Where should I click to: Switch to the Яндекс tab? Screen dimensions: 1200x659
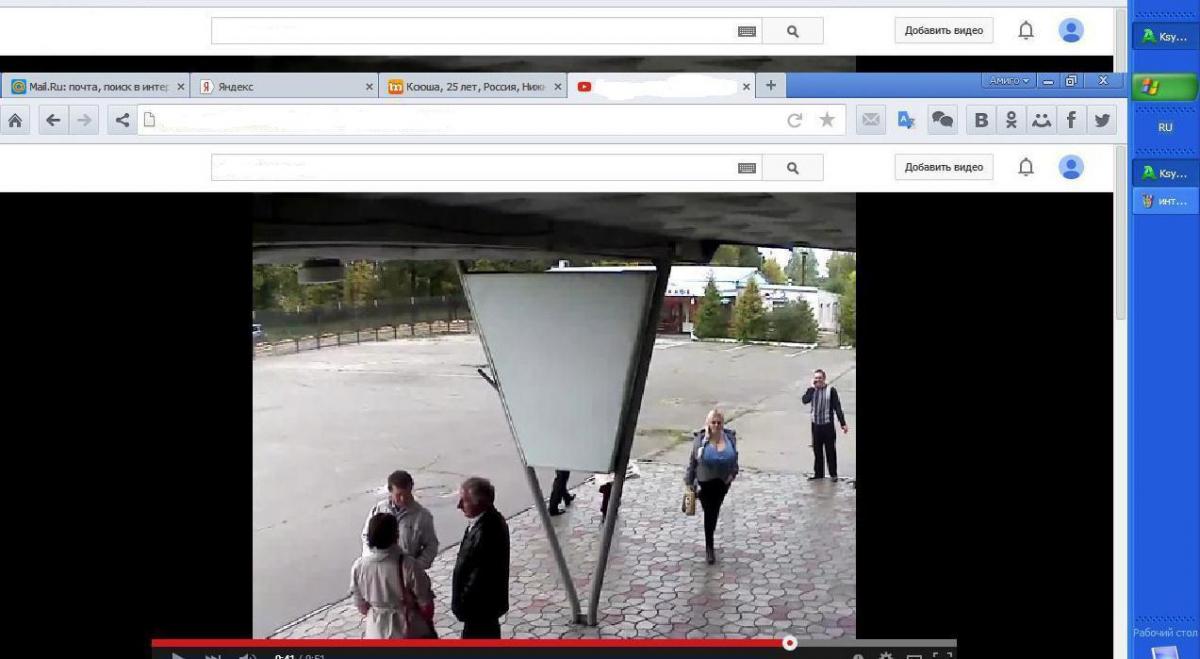(x=280, y=87)
